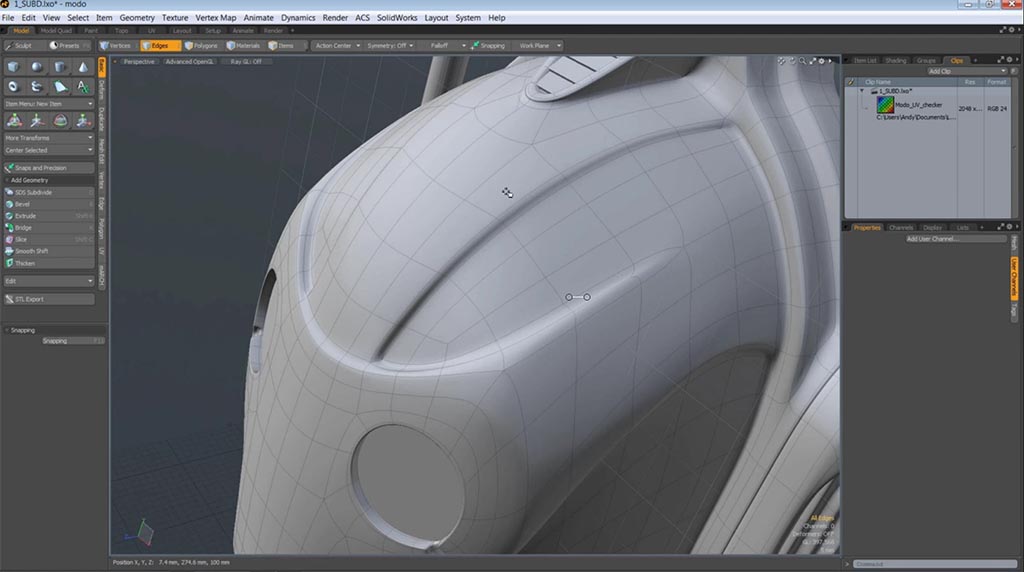Toggle Snapping in the top toolbar
Screen dimensions: 1024x572
(489, 45)
